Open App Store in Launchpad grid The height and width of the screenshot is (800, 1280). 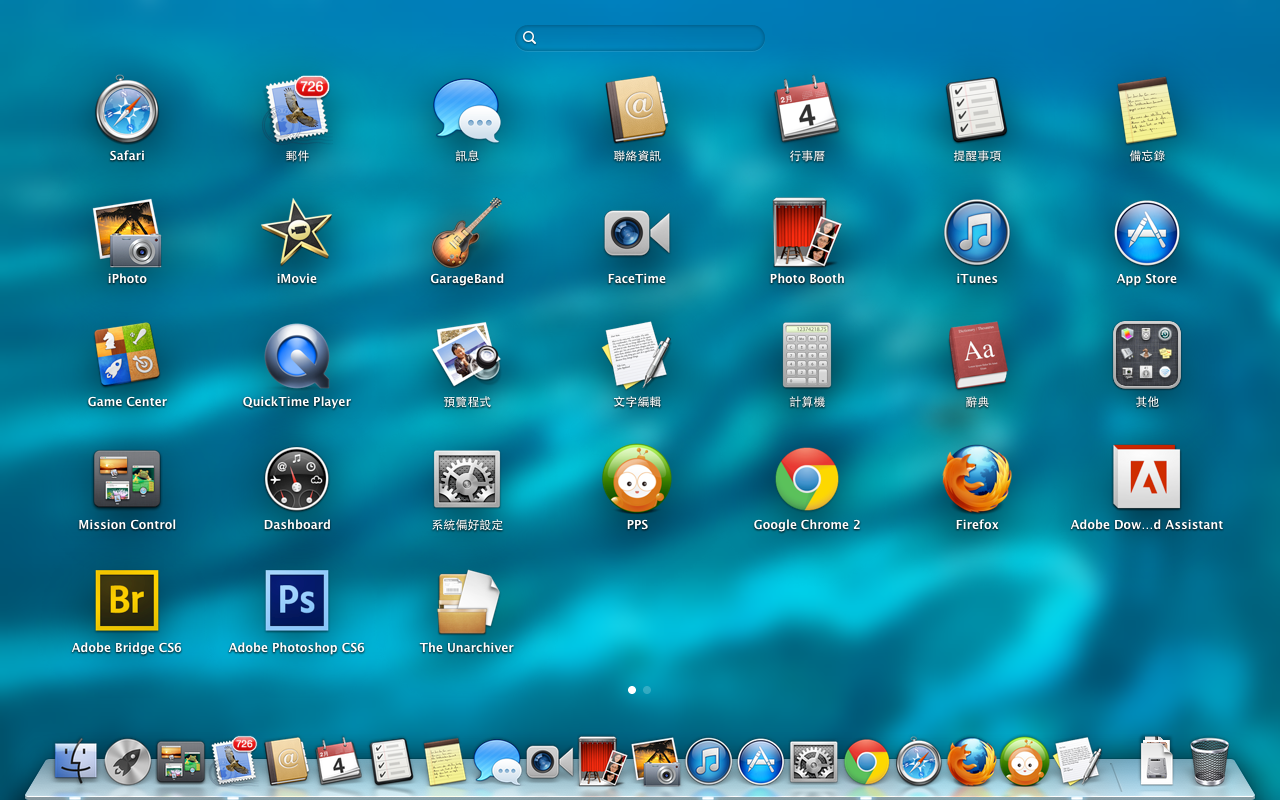[1147, 233]
